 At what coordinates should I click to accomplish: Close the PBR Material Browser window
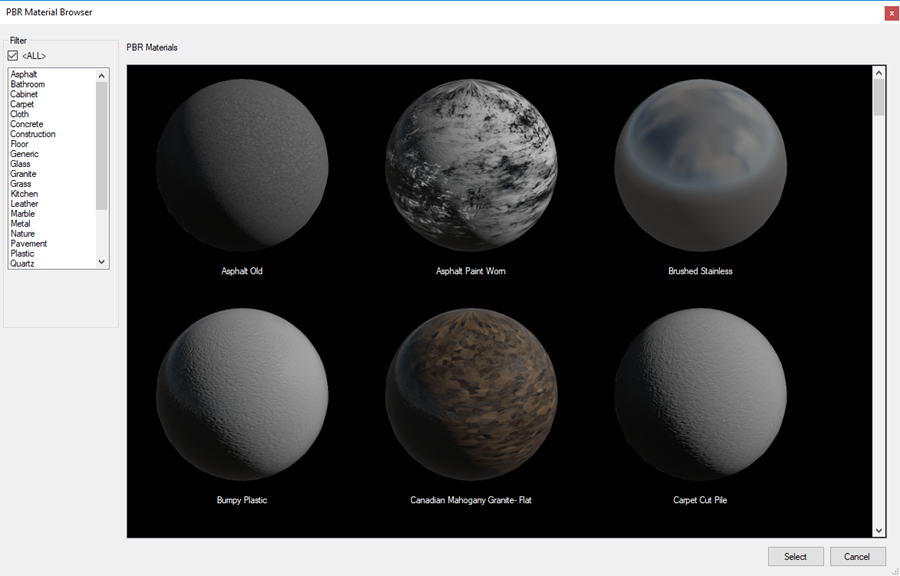[x=891, y=13]
